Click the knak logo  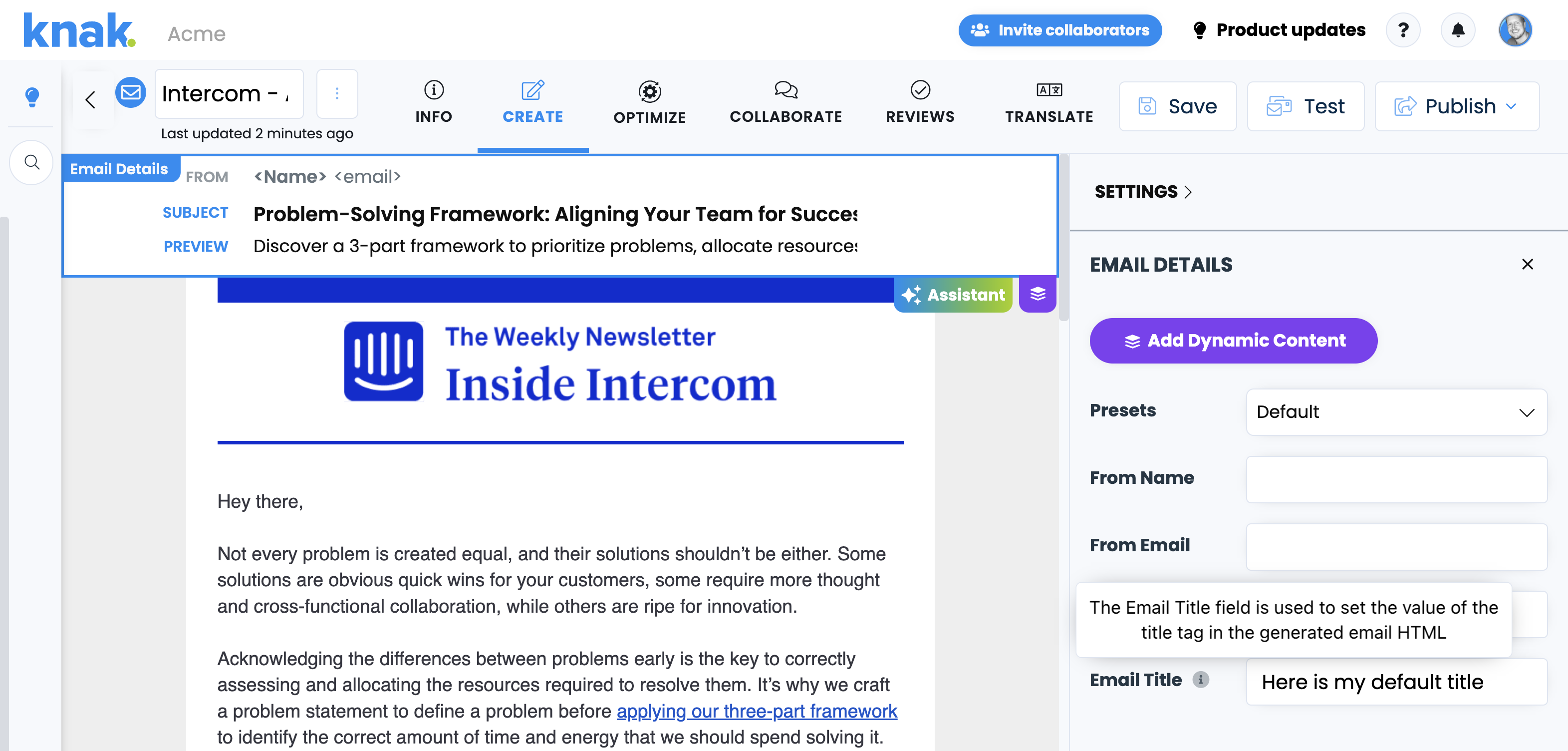click(x=79, y=30)
